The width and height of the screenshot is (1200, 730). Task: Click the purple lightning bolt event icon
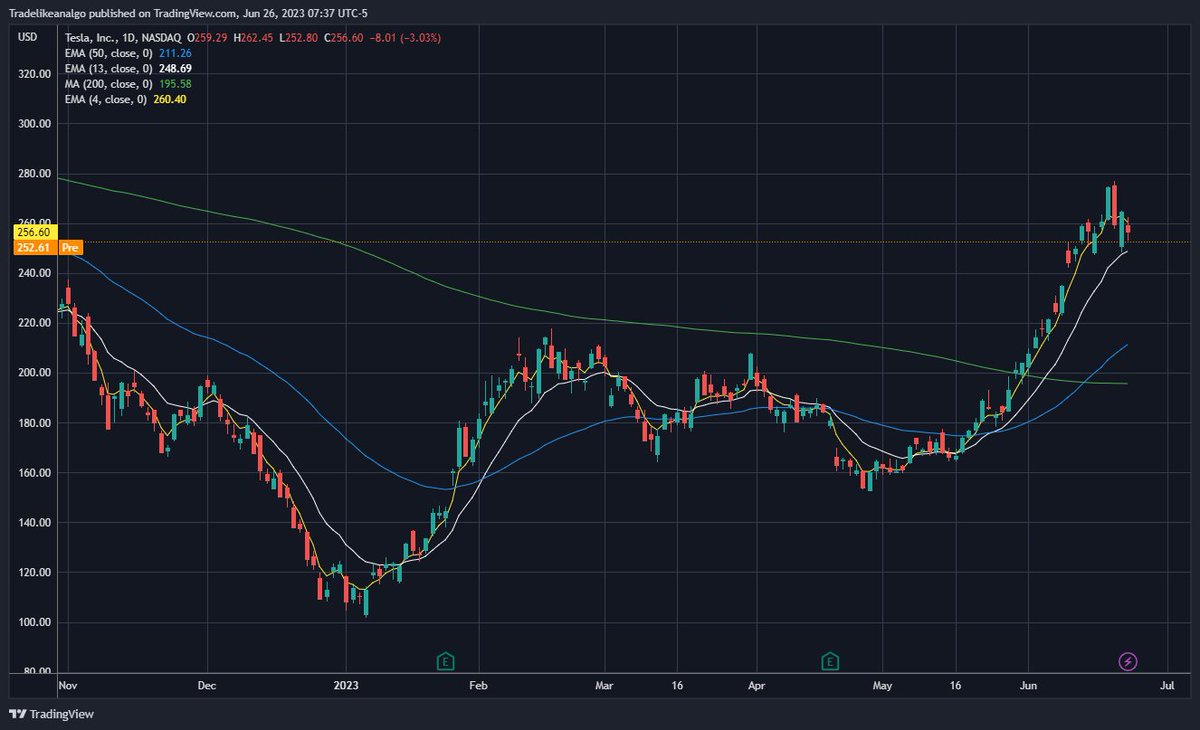1128,661
